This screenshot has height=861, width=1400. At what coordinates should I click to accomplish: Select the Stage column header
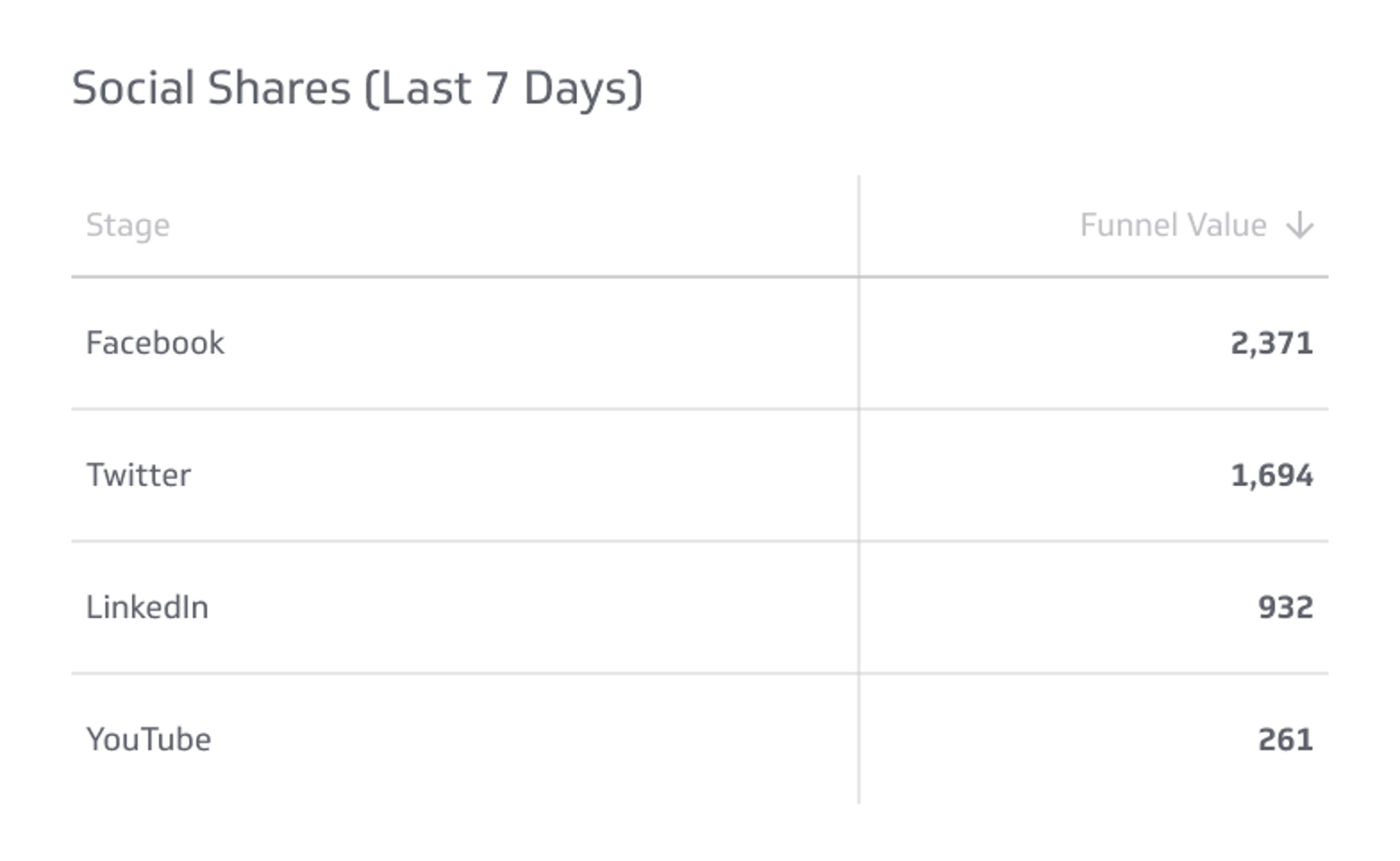(128, 225)
